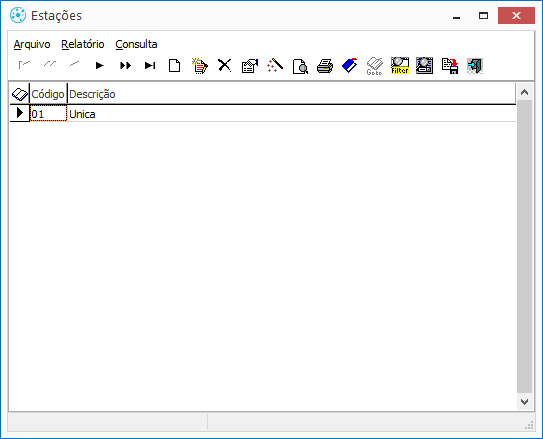543x439 pixels.
Task: Jump to the last record button
Action: [150, 65]
